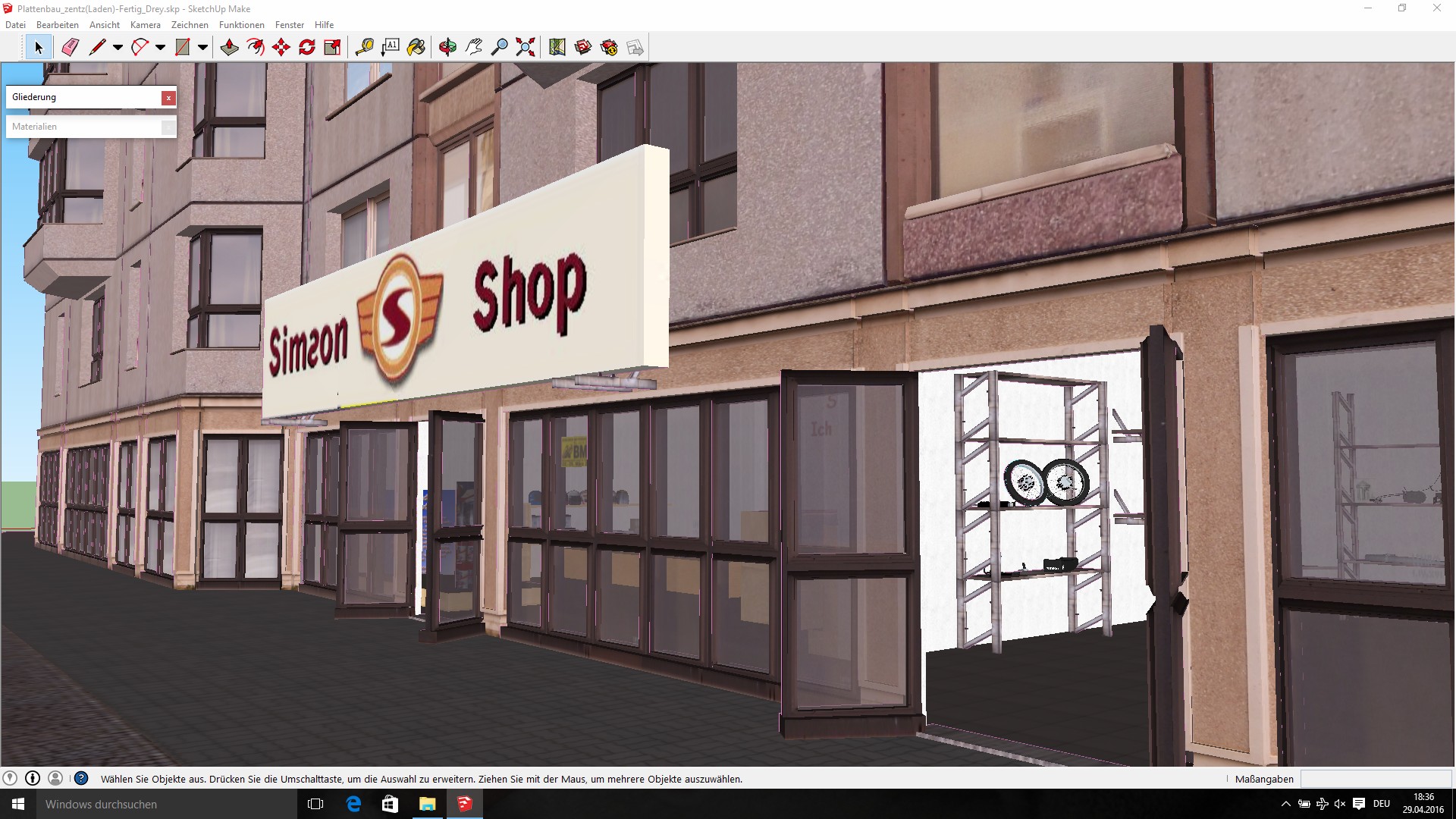Click the geo-location status icon
This screenshot has height=819, width=1456.
tap(10, 778)
